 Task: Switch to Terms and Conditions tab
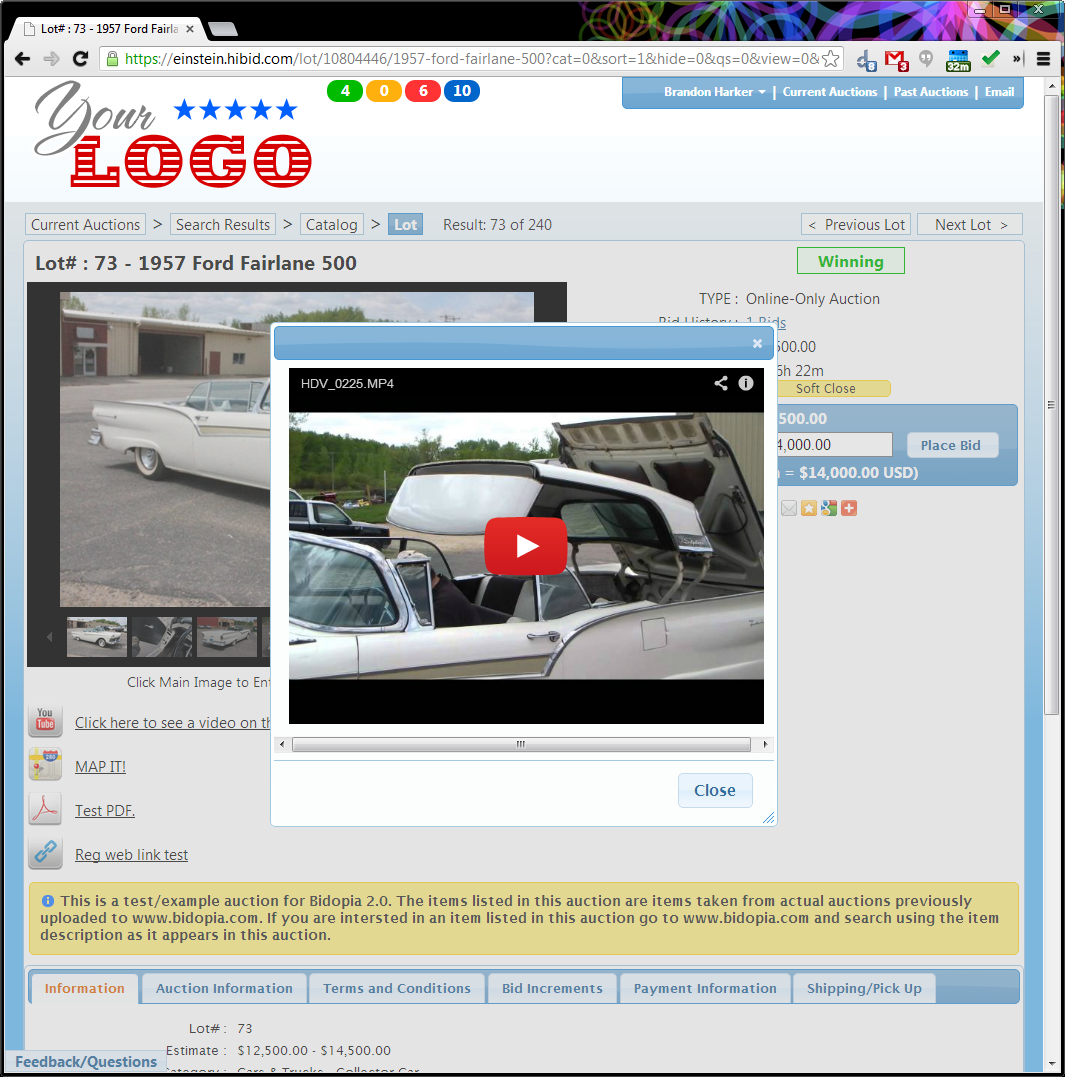click(397, 988)
